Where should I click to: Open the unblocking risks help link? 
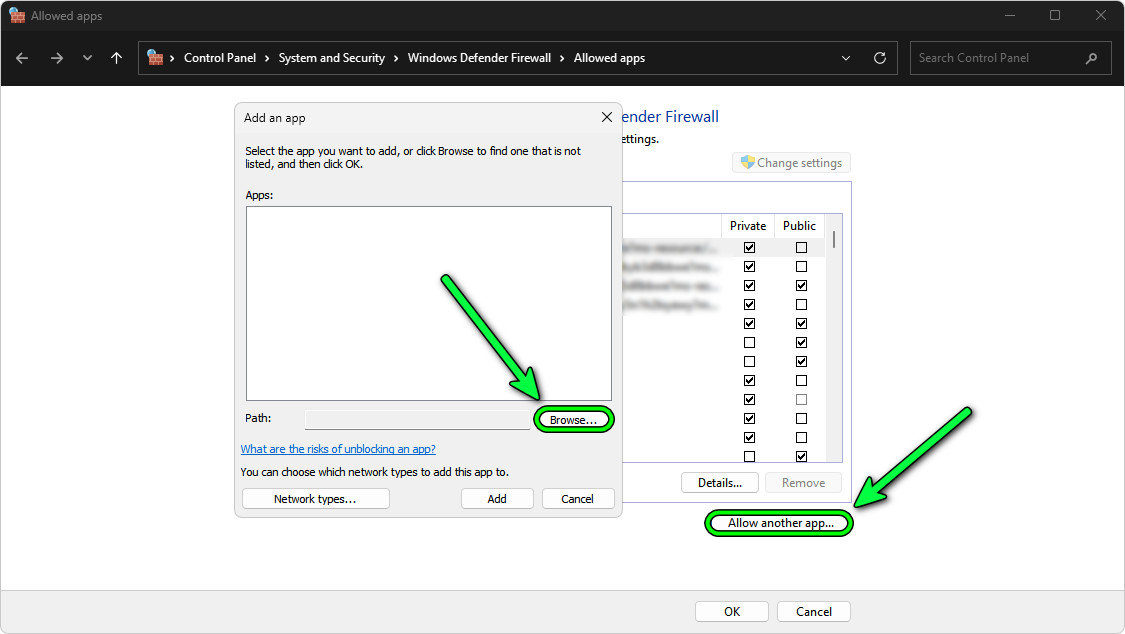pyautogui.click(x=338, y=449)
